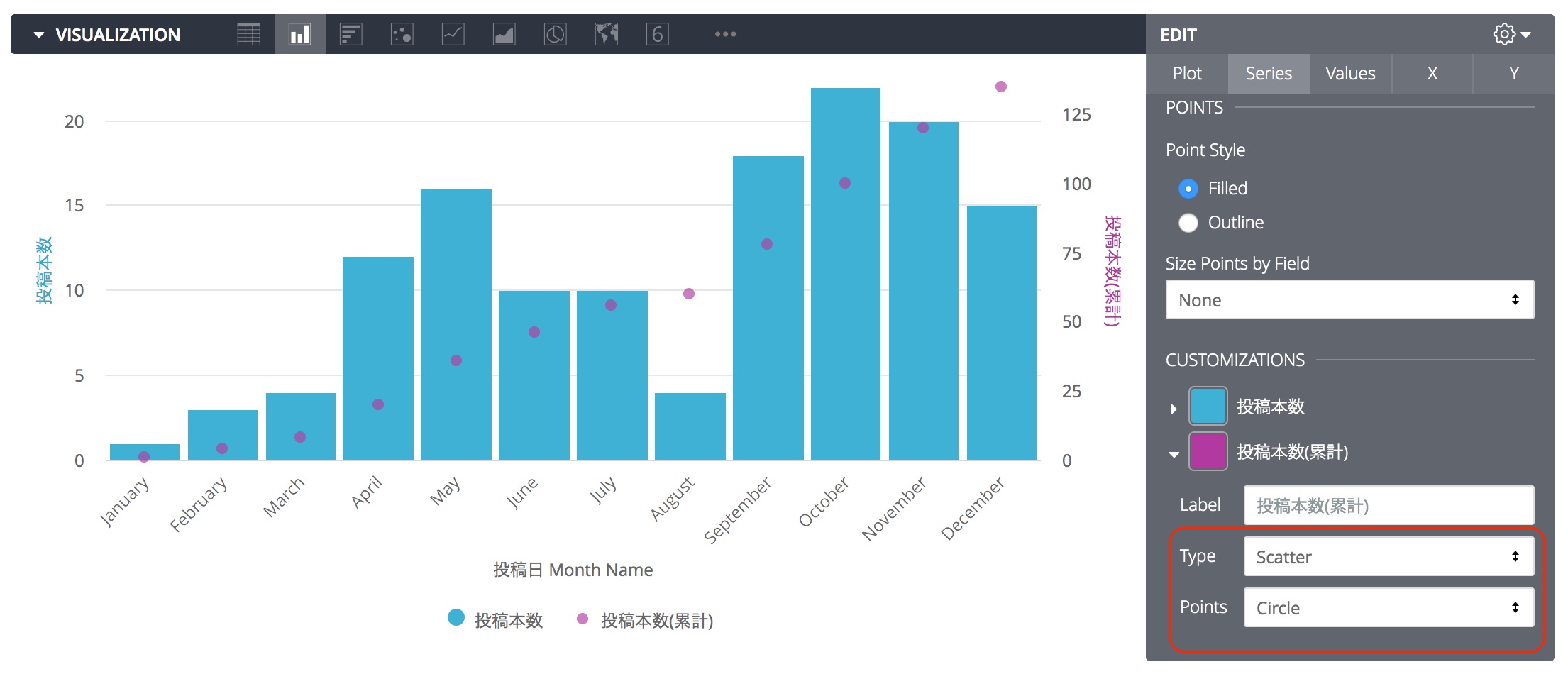Select the scatter plot visualization icon
Screen dimensions: 1568x674
pyautogui.click(x=402, y=33)
